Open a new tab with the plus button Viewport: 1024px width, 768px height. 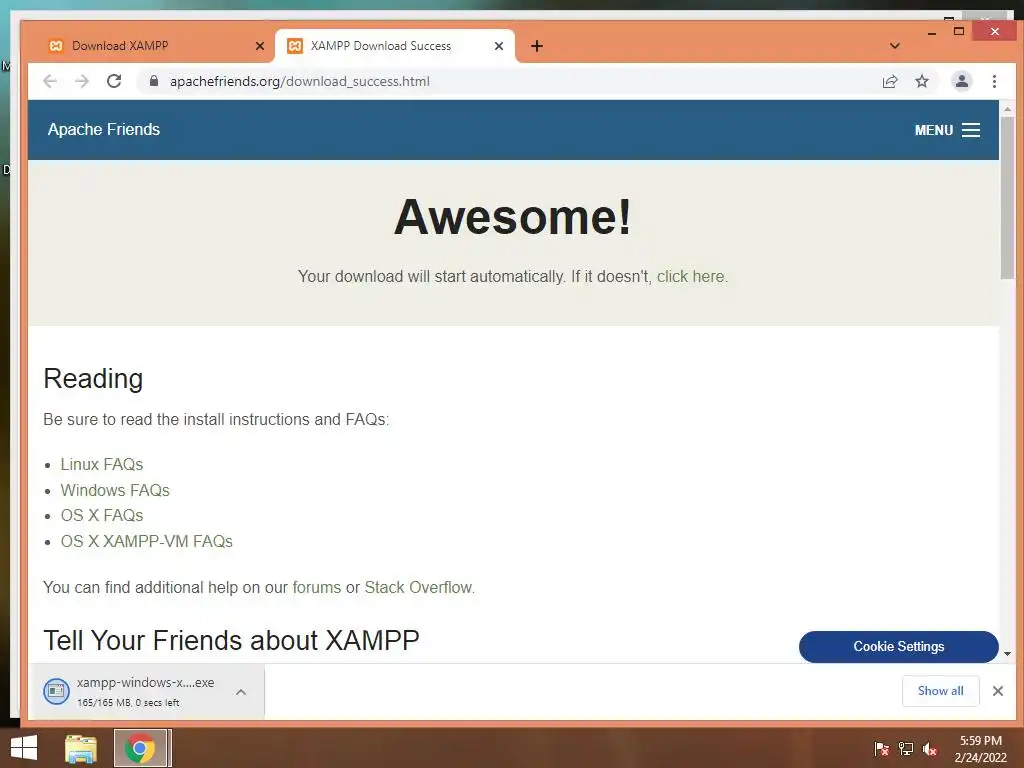point(537,46)
